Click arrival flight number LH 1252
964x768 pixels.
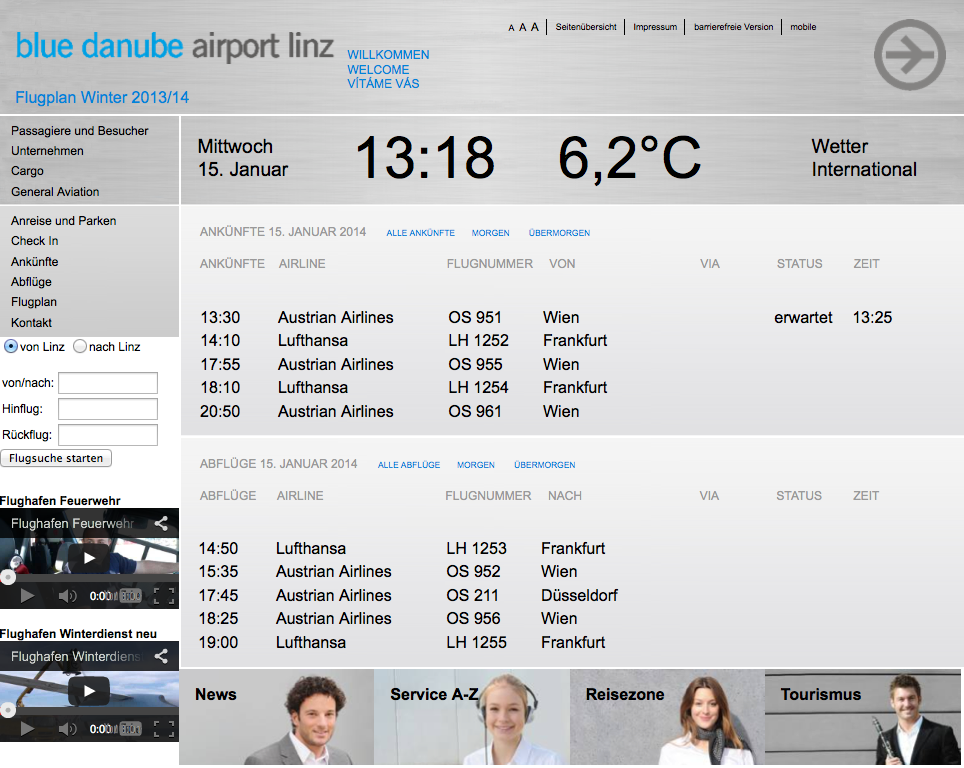478,340
